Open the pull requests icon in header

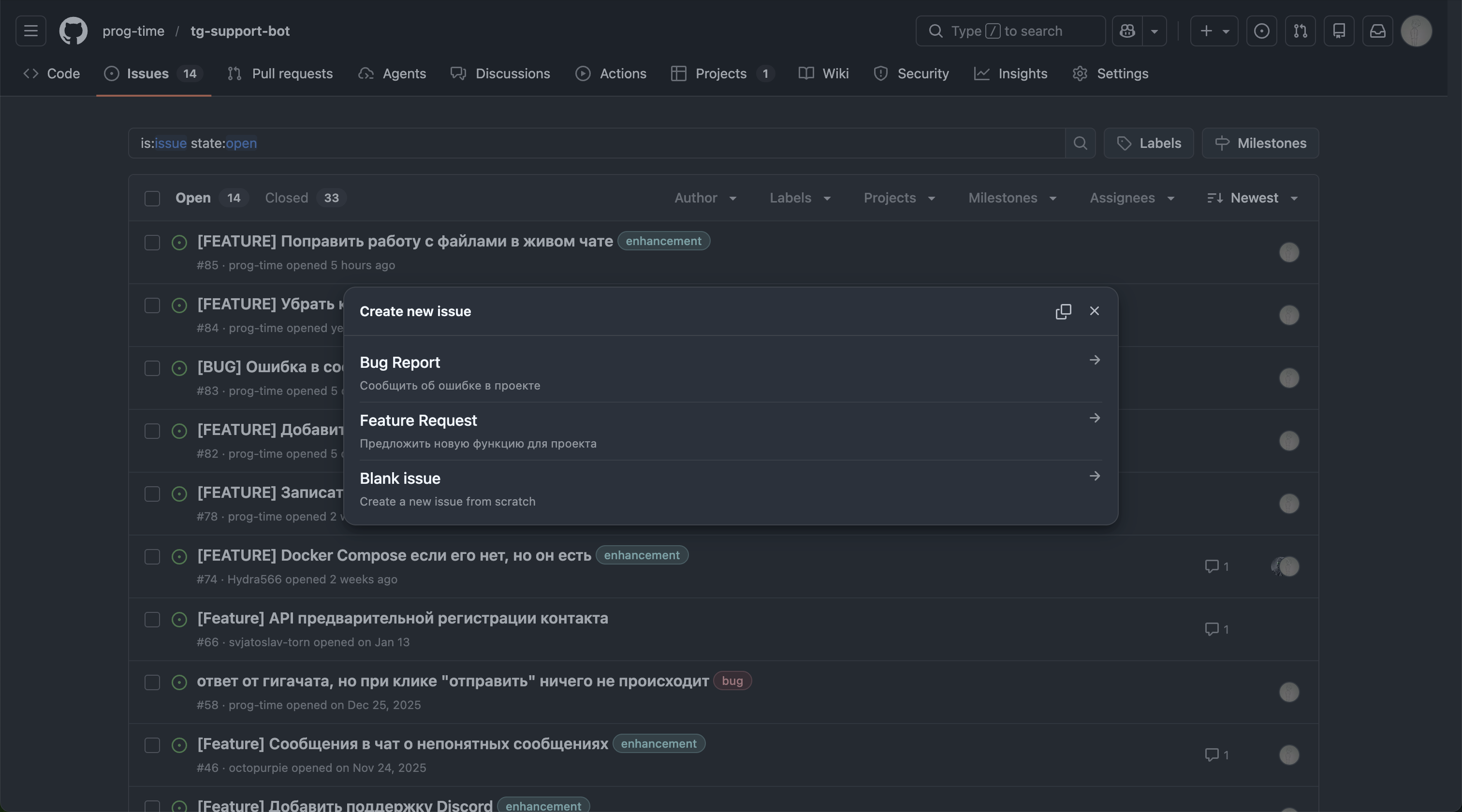(1300, 30)
